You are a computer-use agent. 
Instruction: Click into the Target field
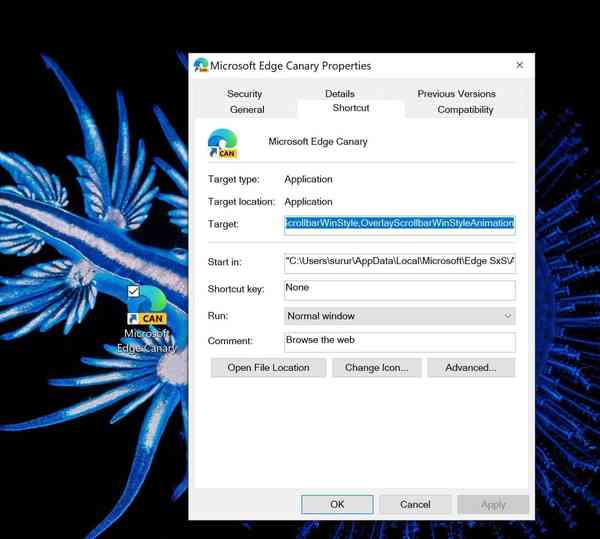pos(400,223)
